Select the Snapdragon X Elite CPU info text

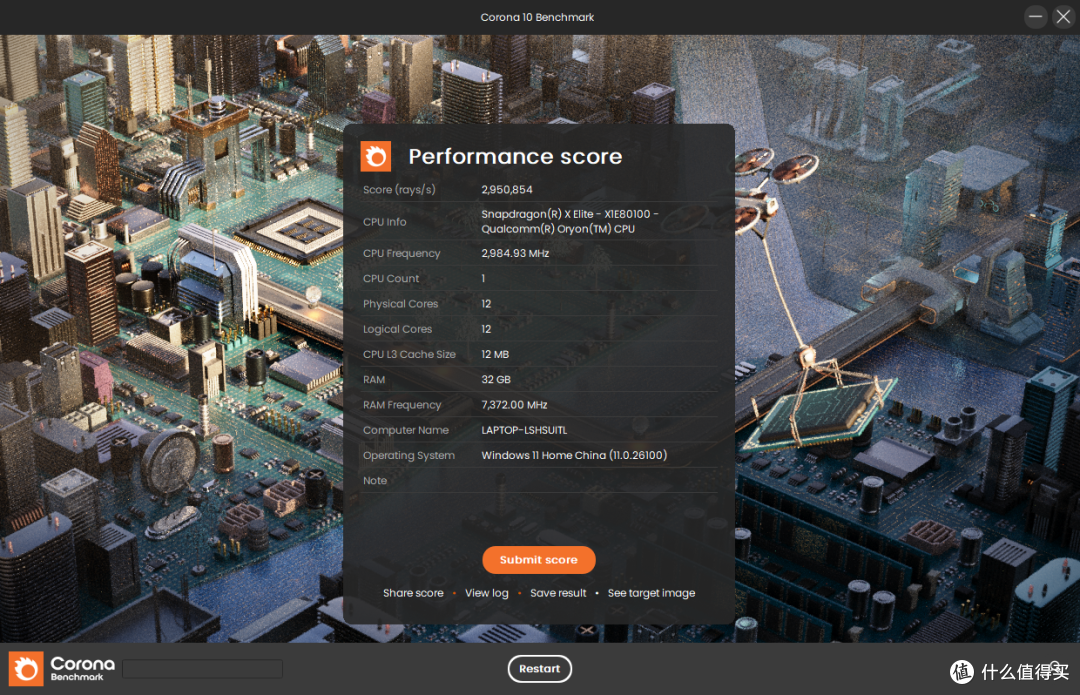(570, 221)
